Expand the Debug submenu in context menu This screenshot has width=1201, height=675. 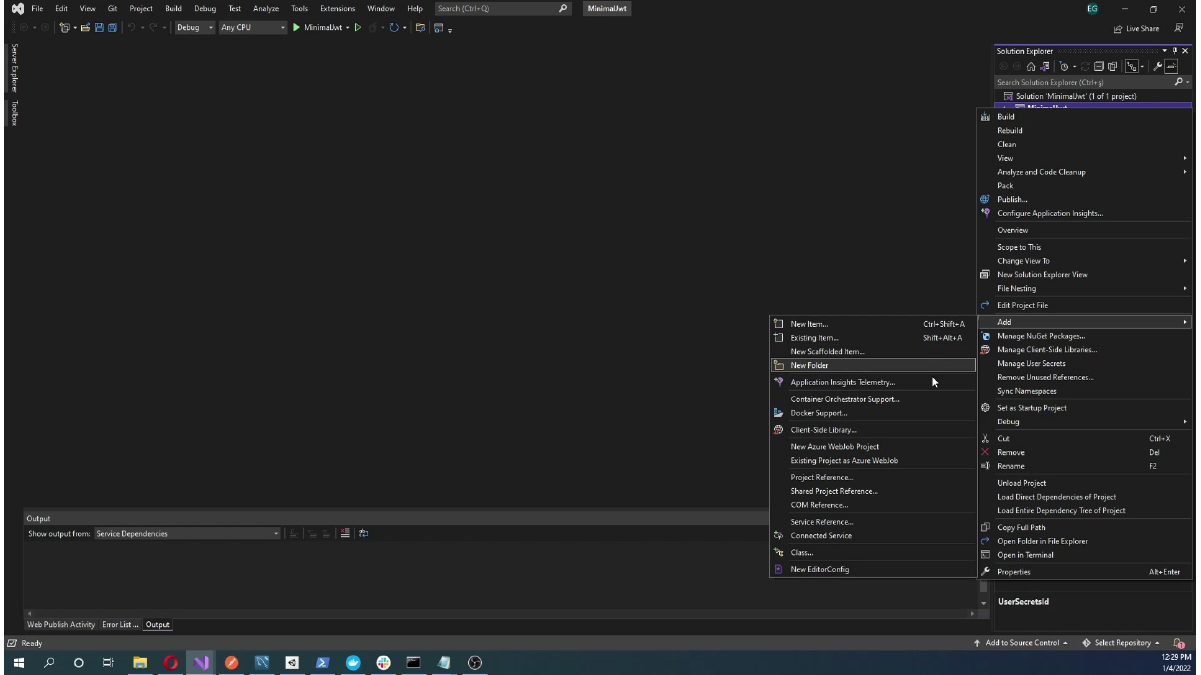click(1085, 421)
